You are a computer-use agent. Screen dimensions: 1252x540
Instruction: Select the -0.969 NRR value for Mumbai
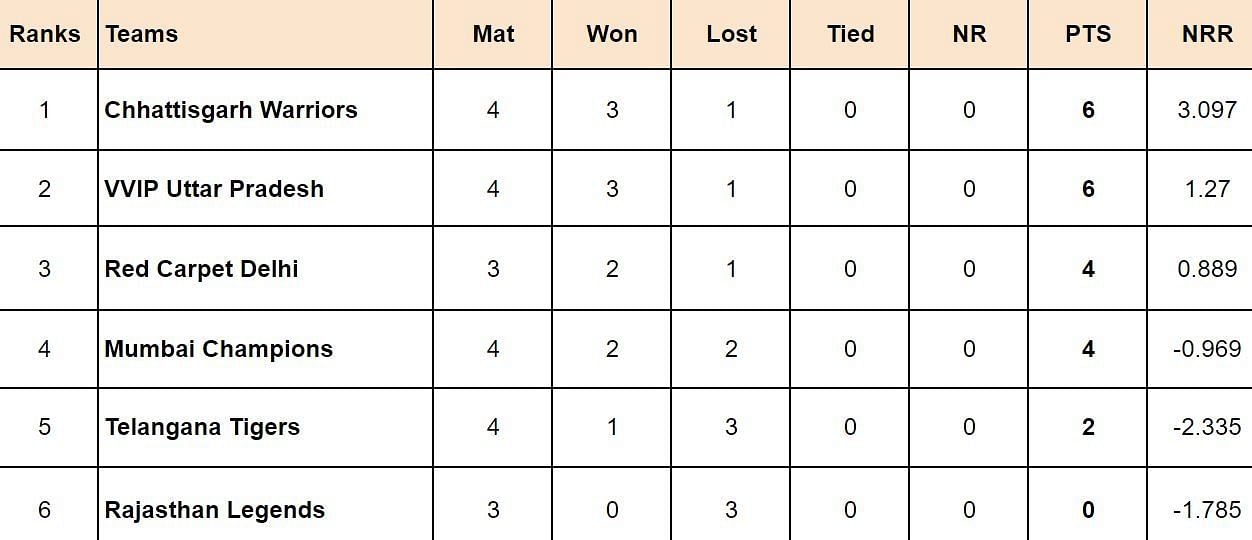click(1207, 349)
